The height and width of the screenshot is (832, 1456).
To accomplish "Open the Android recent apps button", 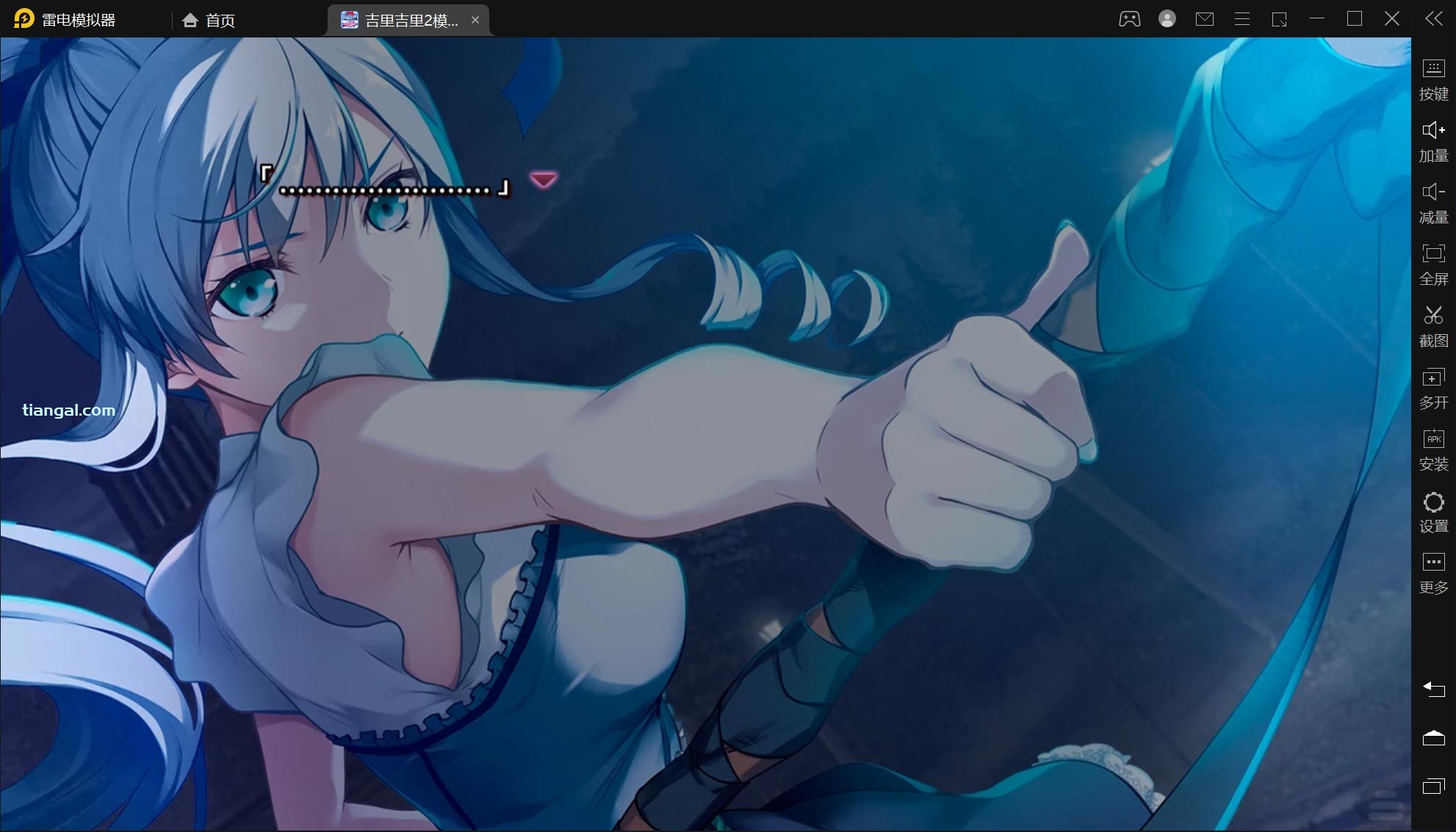I will (1433, 786).
